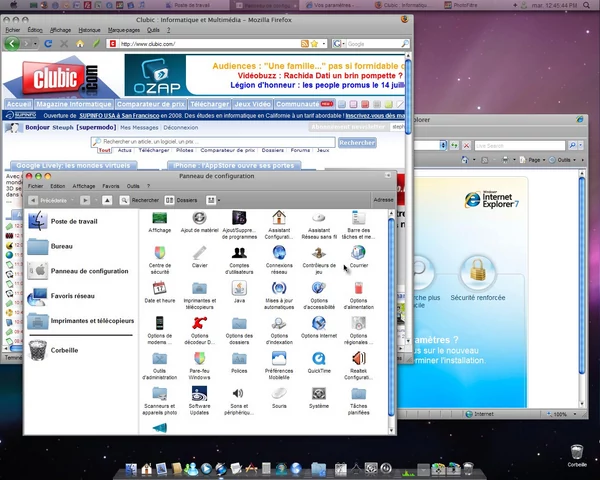Open the Système icon
This screenshot has height=480, width=600.
318,394
